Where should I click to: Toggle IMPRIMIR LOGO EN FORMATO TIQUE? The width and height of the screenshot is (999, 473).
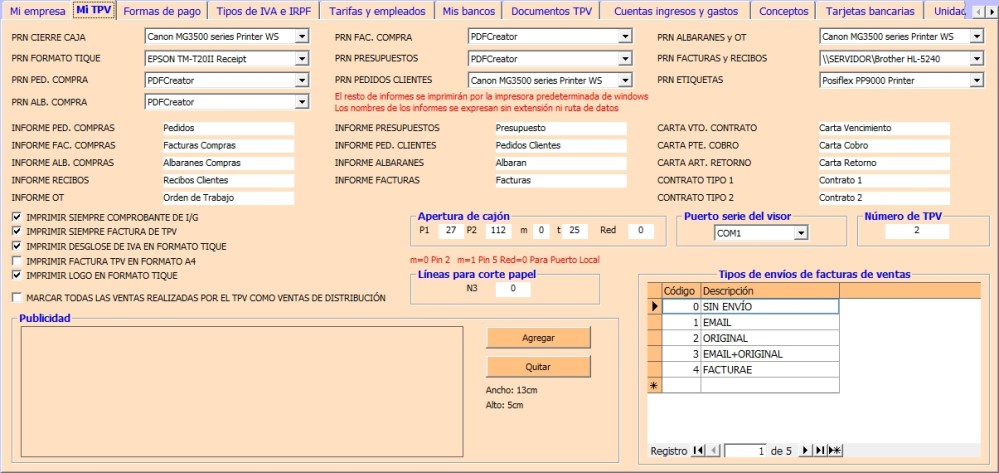[16, 275]
